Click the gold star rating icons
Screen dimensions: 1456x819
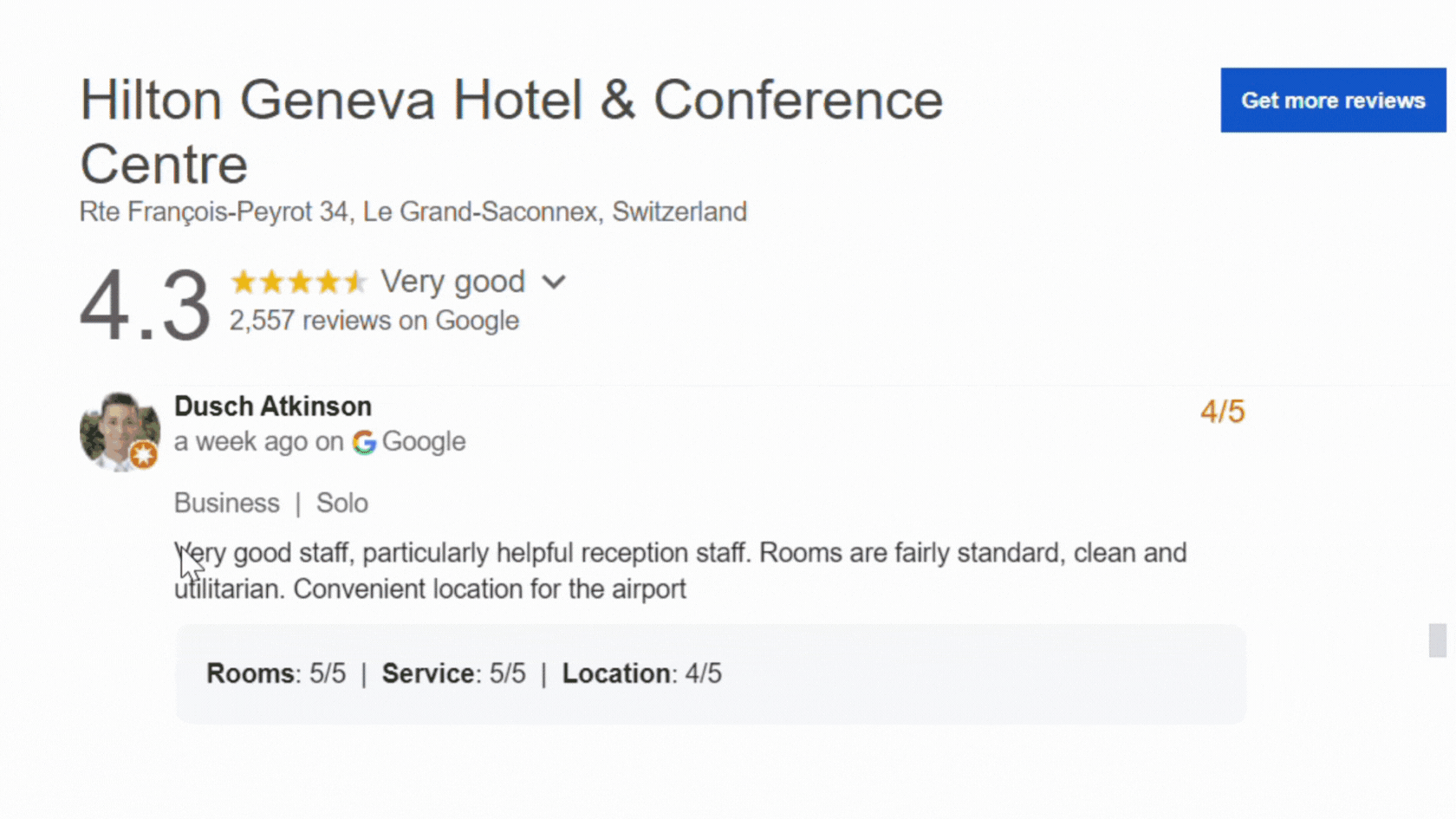pyautogui.click(x=298, y=283)
